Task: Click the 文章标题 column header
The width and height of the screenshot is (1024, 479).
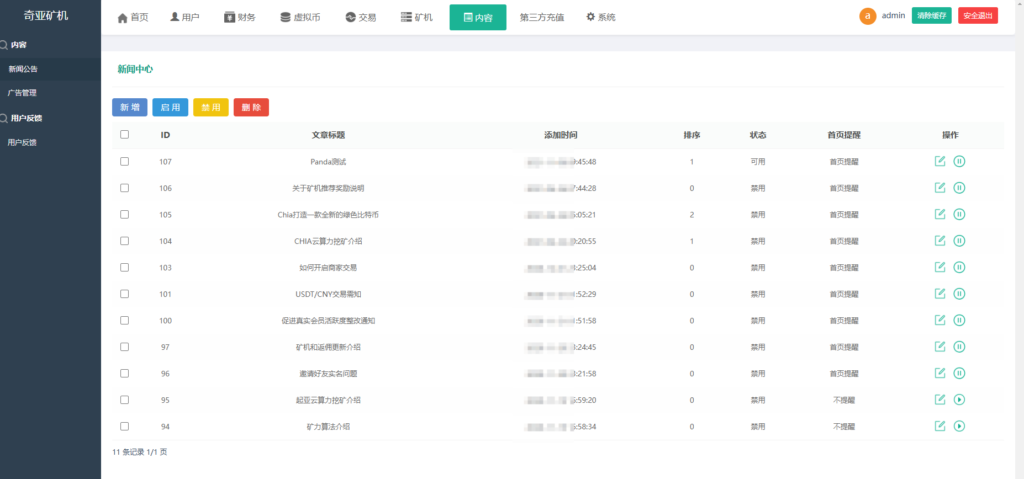Action: pos(328,135)
